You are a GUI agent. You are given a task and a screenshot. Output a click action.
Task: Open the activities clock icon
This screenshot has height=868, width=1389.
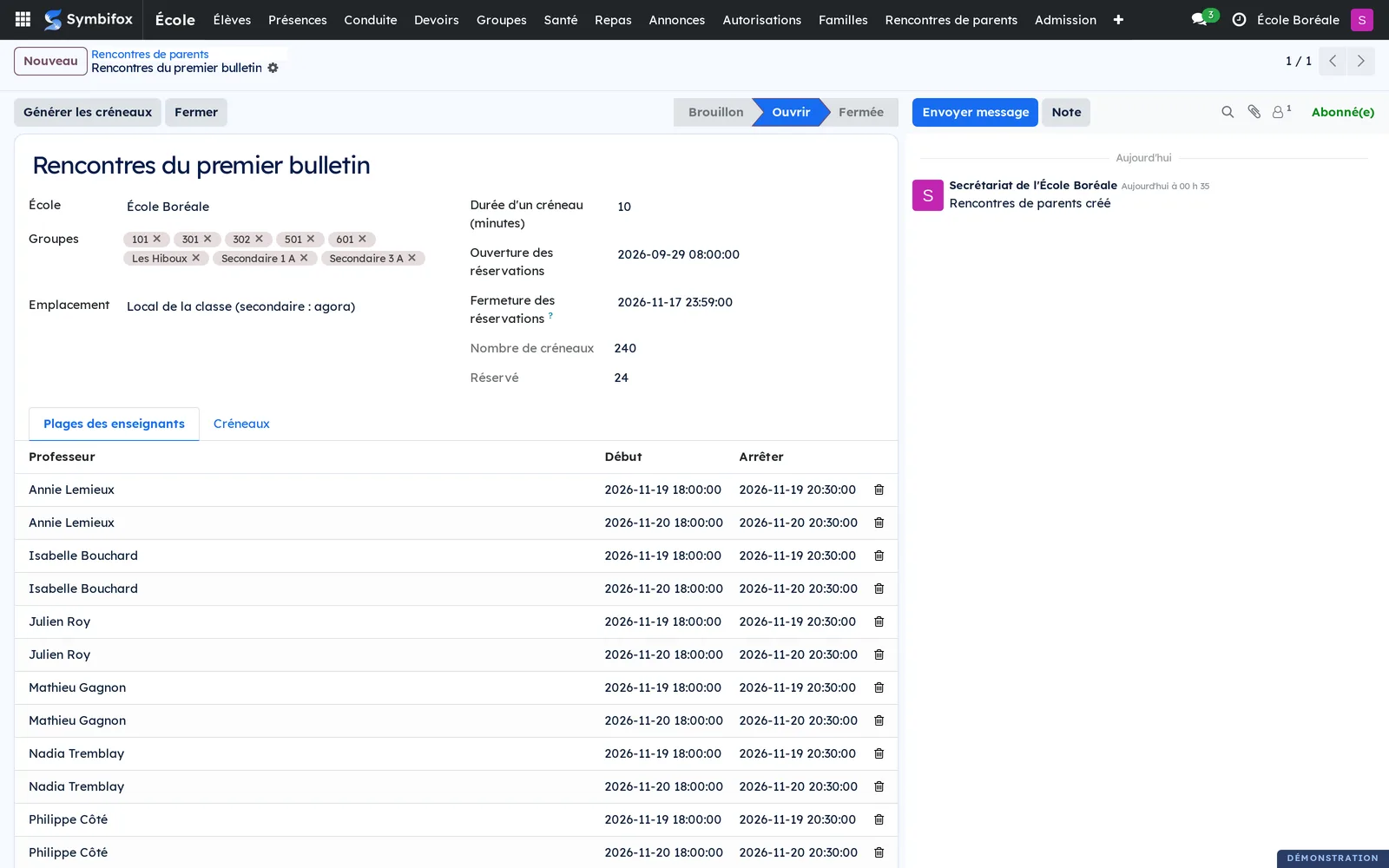pyautogui.click(x=1239, y=19)
